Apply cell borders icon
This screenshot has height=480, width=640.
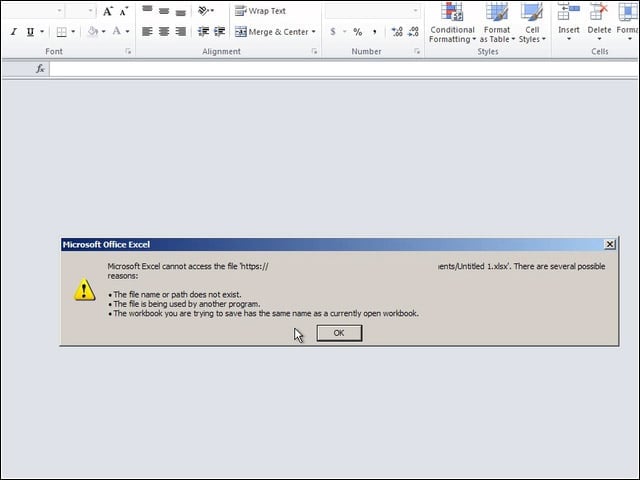pos(62,32)
